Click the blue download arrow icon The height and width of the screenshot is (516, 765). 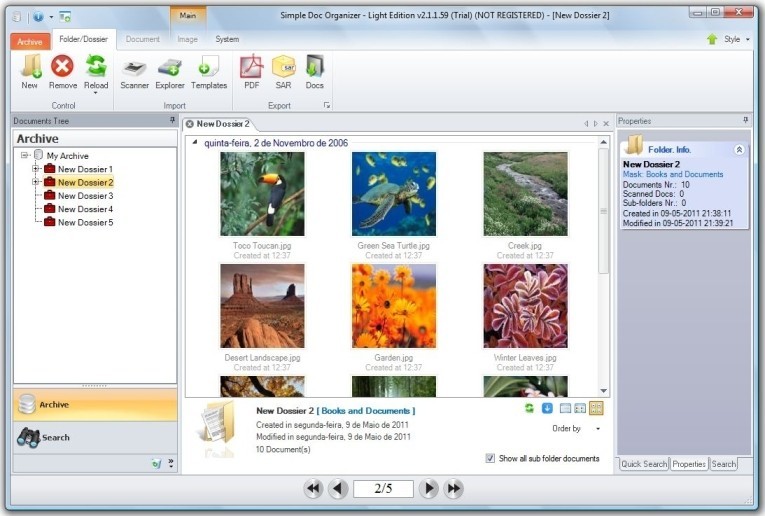(x=547, y=408)
